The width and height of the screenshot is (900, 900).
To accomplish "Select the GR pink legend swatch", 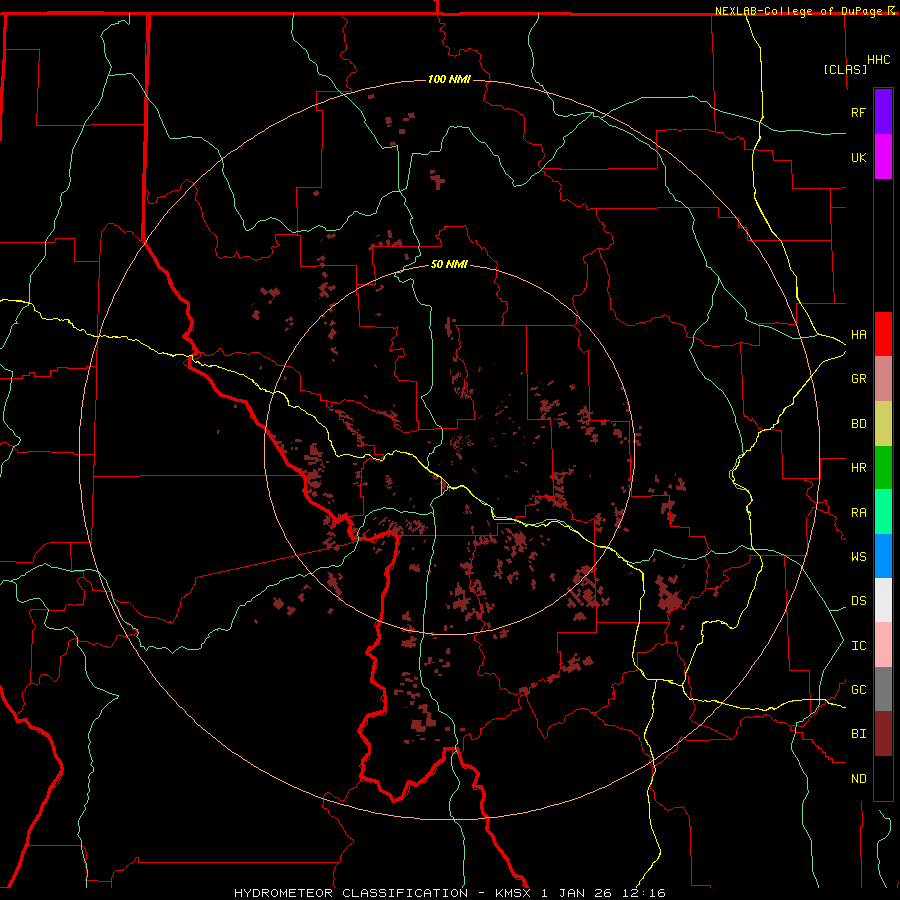I will (883, 379).
